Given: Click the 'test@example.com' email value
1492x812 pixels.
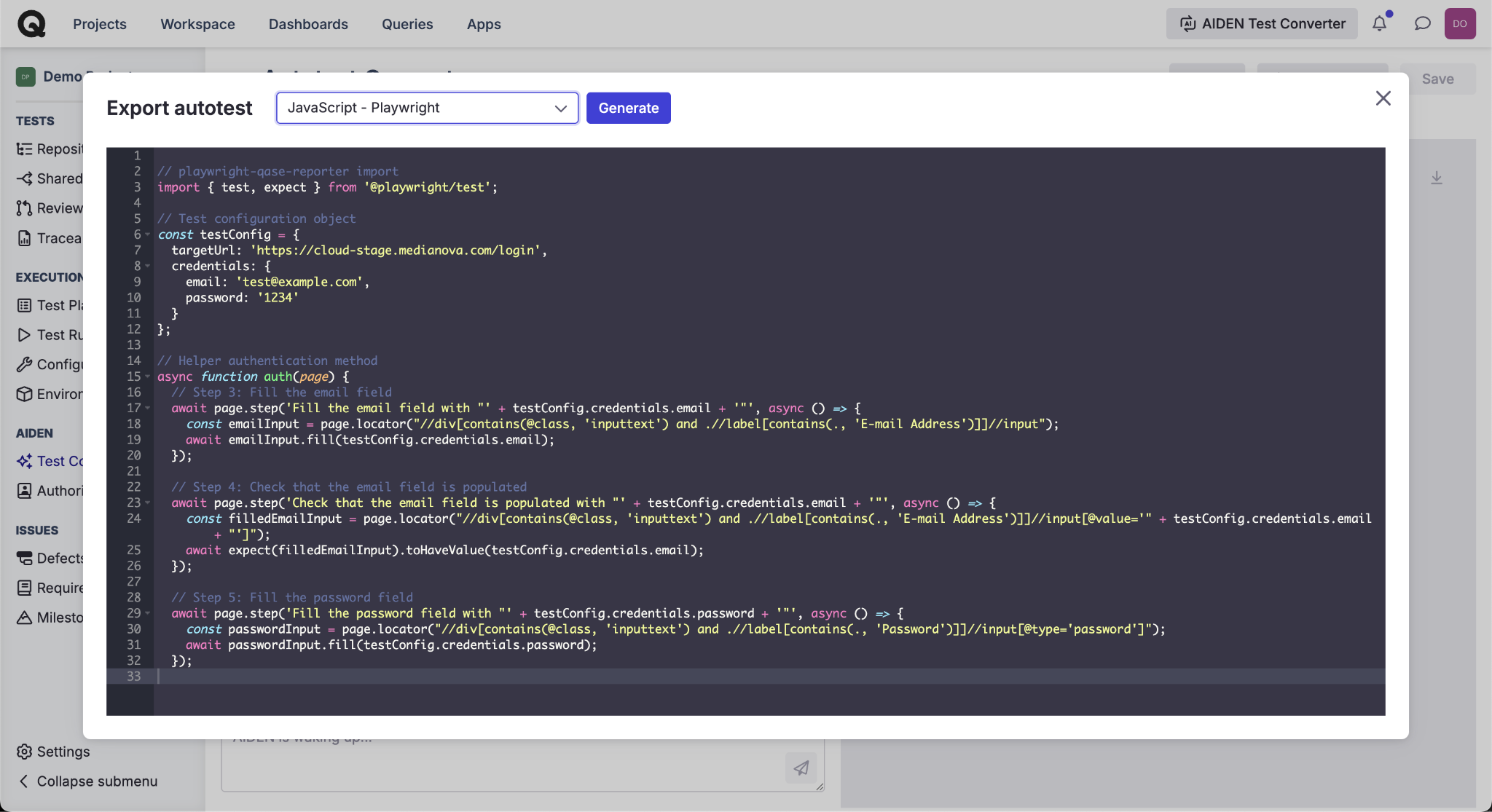Looking at the screenshot, I should tap(299, 282).
